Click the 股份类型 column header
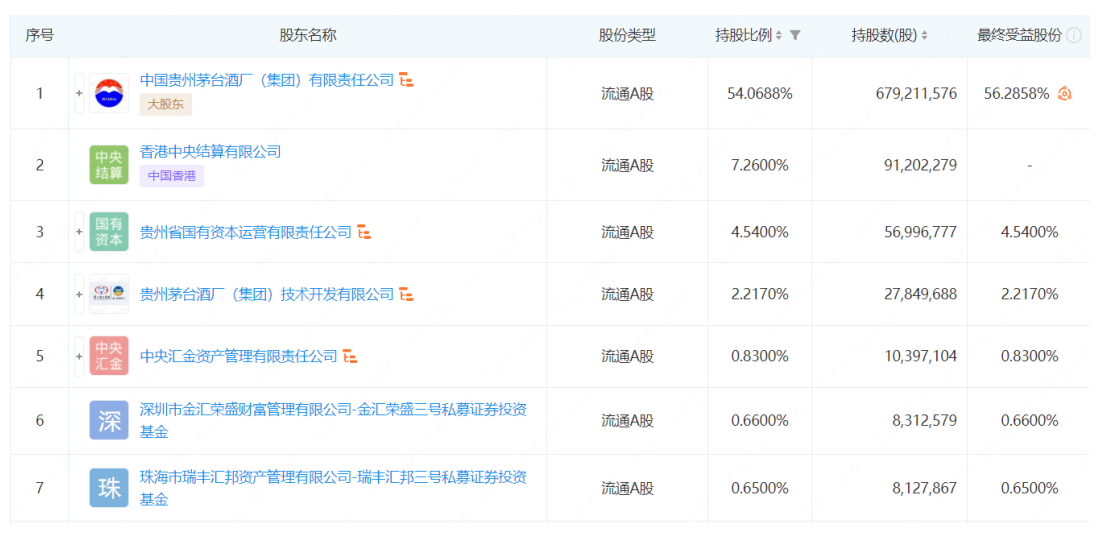This screenshot has width=1107, height=534. [x=627, y=35]
